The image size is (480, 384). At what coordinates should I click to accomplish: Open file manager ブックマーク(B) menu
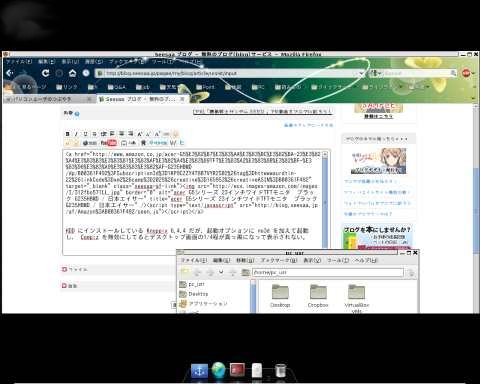pos(279,260)
